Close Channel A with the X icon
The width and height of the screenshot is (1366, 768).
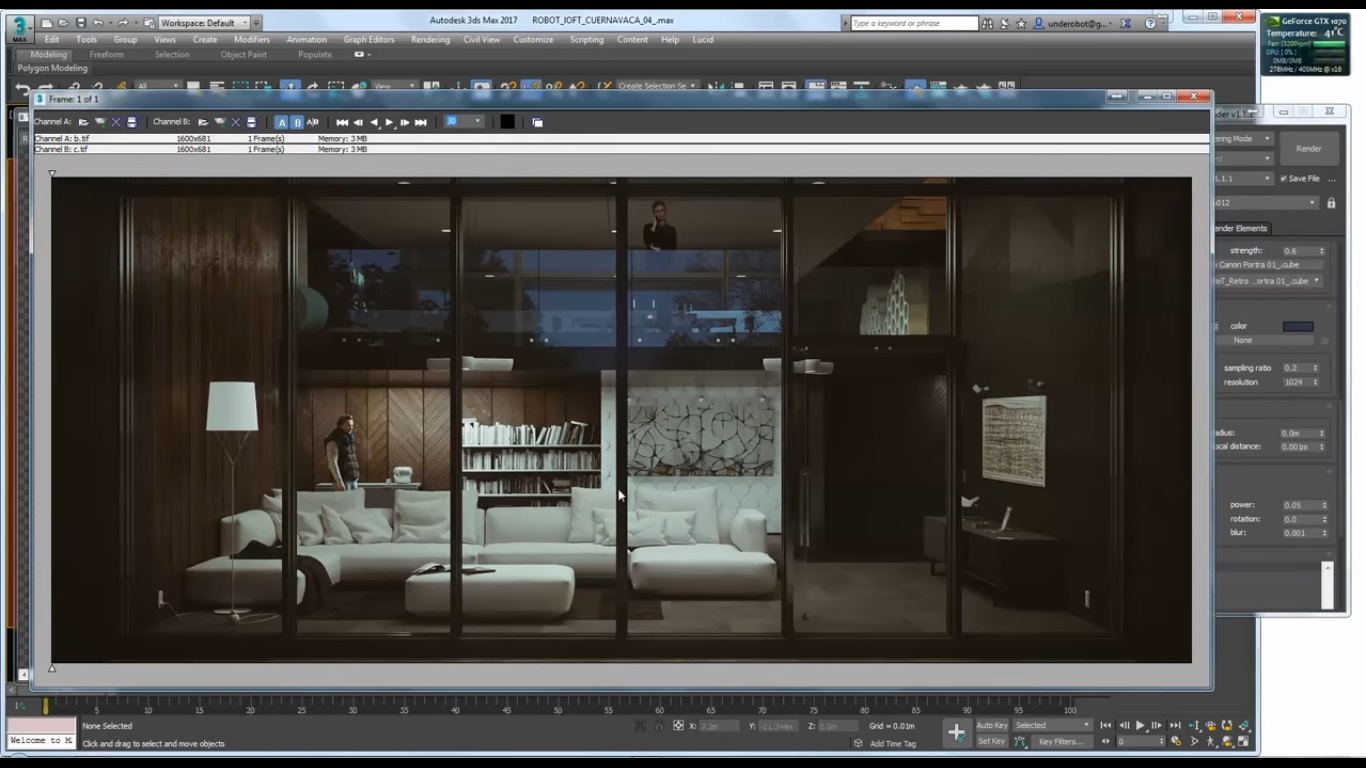tap(116, 122)
